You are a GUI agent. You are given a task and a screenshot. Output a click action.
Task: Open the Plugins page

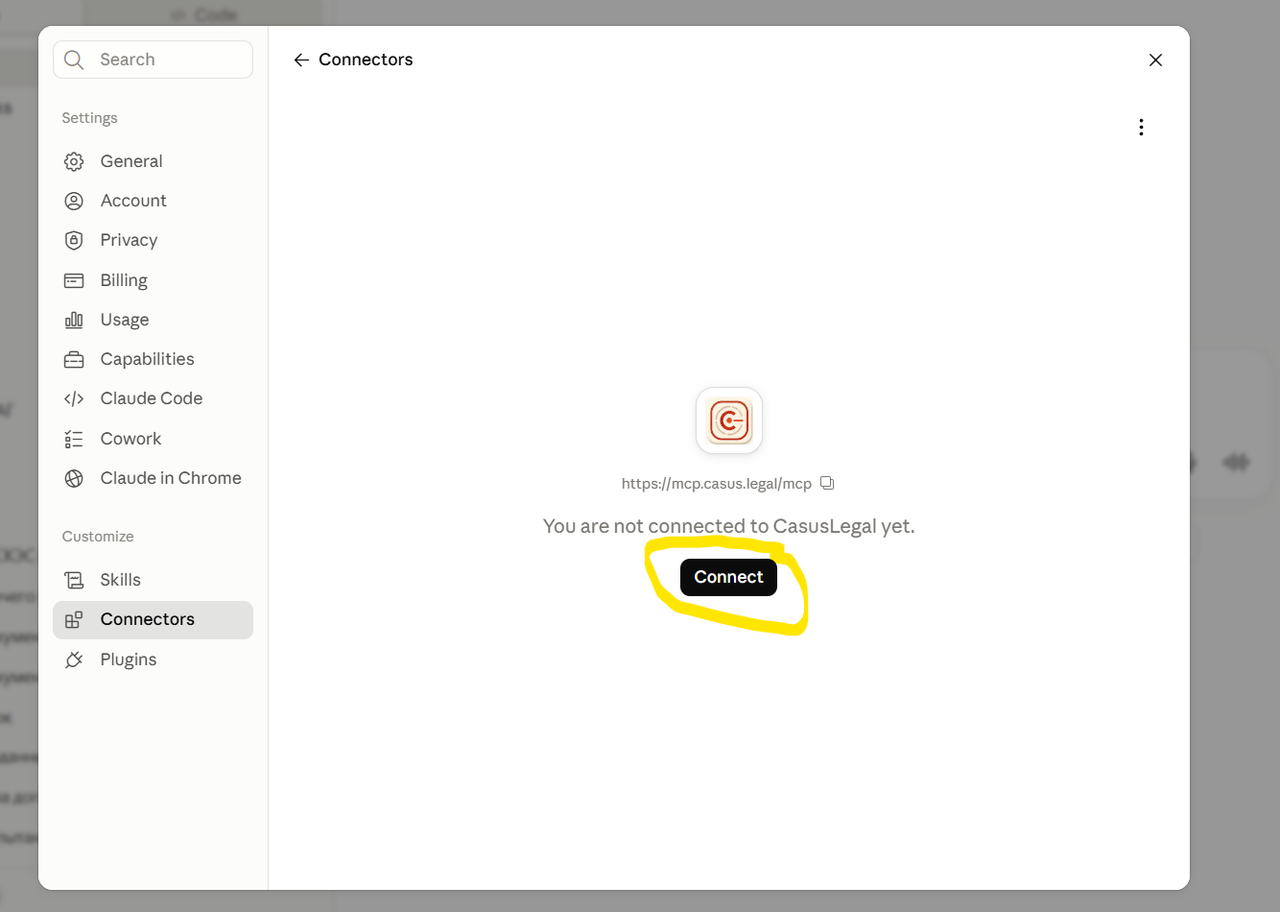pyautogui.click(x=153, y=660)
